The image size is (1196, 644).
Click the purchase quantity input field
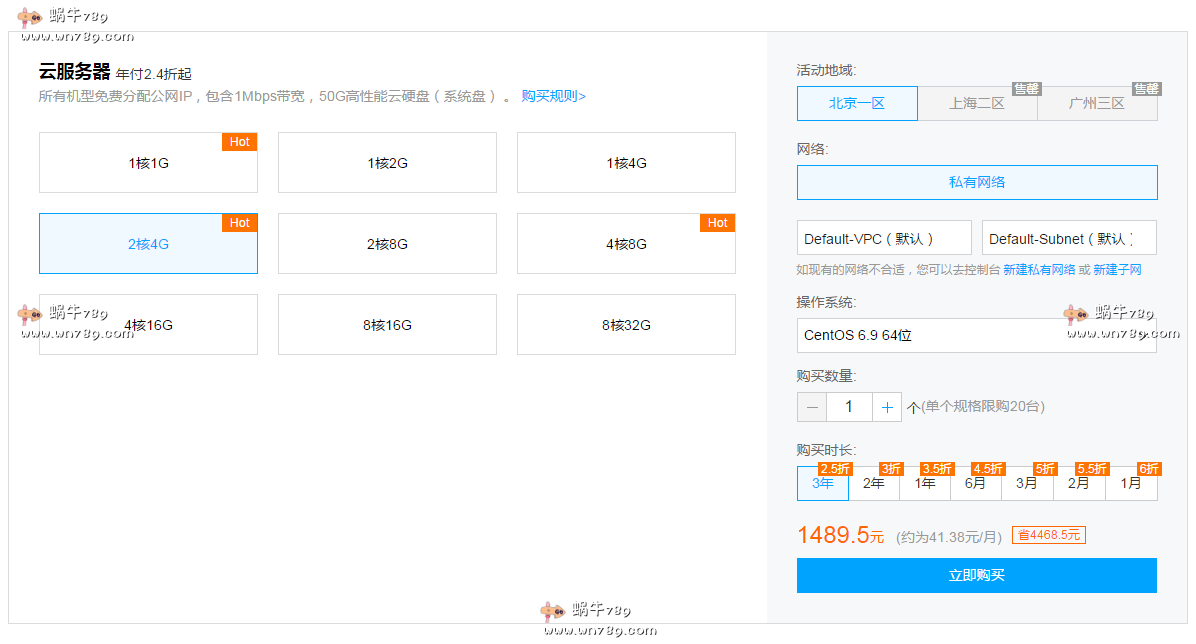(x=849, y=407)
